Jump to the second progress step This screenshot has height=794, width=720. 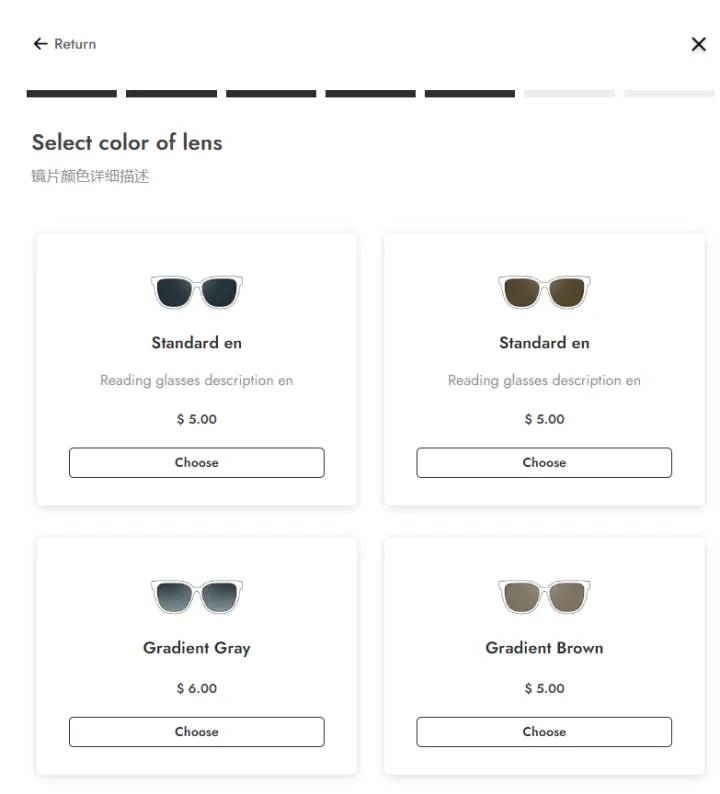(x=171, y=94)
